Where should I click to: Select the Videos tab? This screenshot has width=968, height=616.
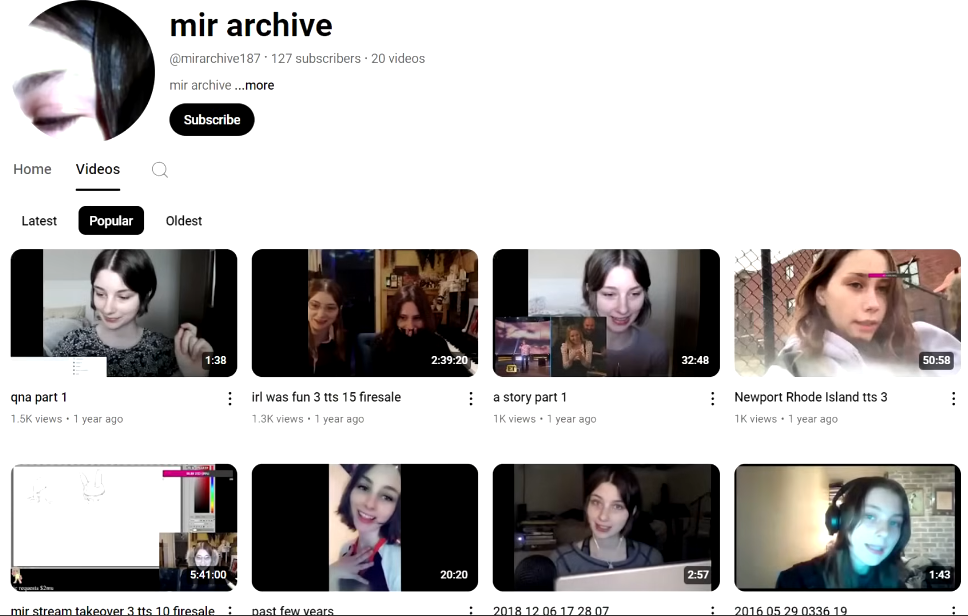[98, 170]
